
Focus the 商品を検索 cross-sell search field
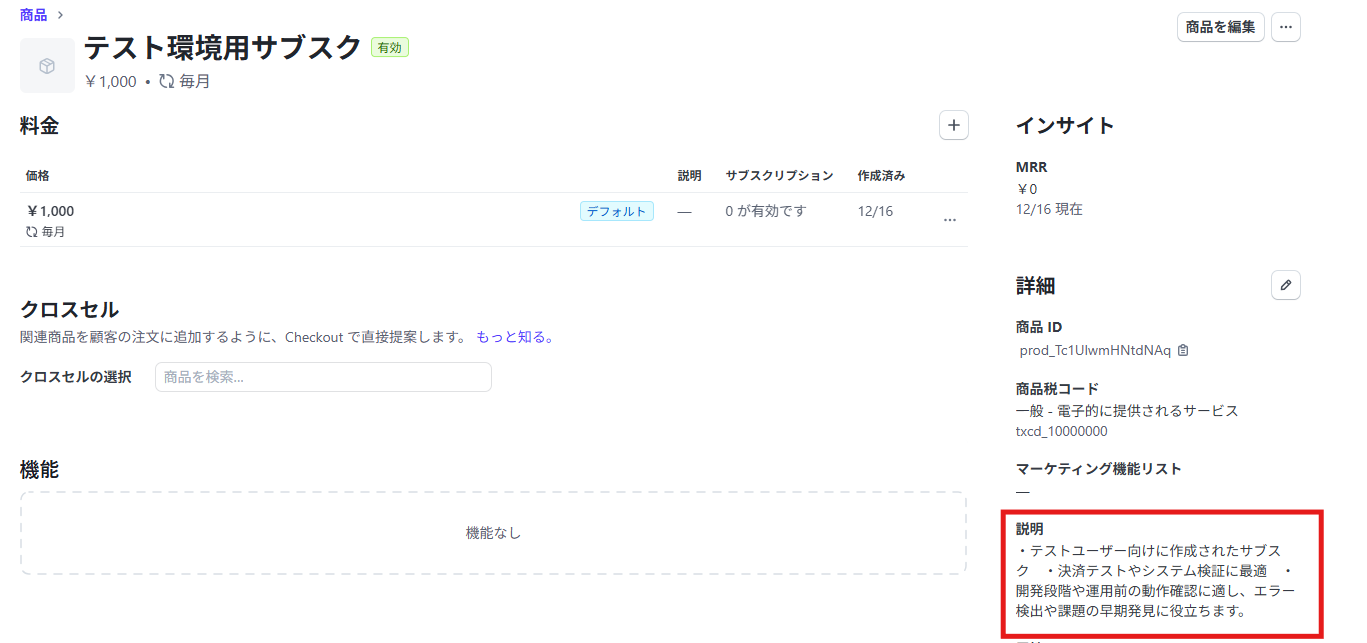[323, 377]
